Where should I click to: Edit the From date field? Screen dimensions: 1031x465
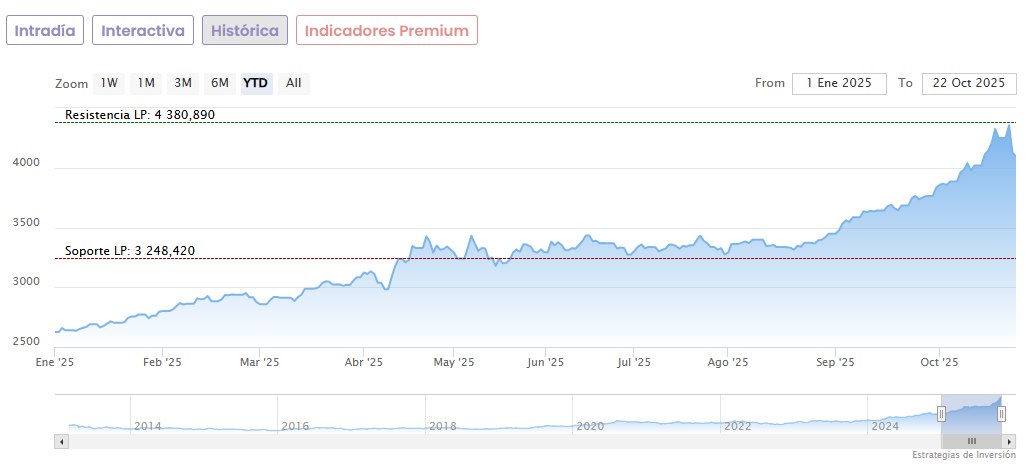[839, 83]
